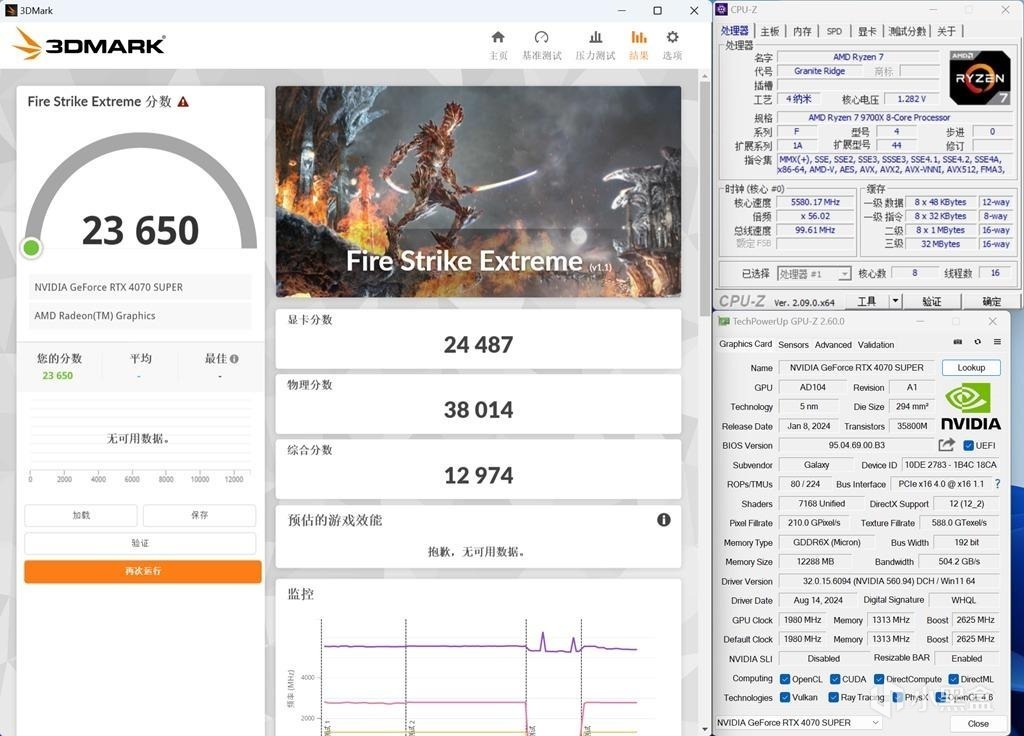This screenshot has width=1024, height=736.
Task: Click the AMD Radeon(TM) Graphics entry
Action: 140,316
